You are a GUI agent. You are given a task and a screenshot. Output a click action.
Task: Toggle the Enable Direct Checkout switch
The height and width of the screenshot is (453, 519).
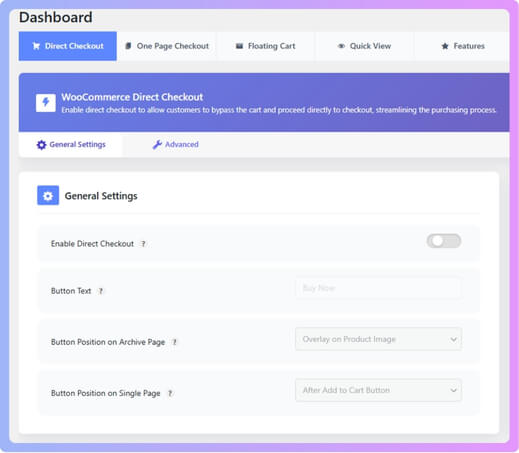click(444, 241)
